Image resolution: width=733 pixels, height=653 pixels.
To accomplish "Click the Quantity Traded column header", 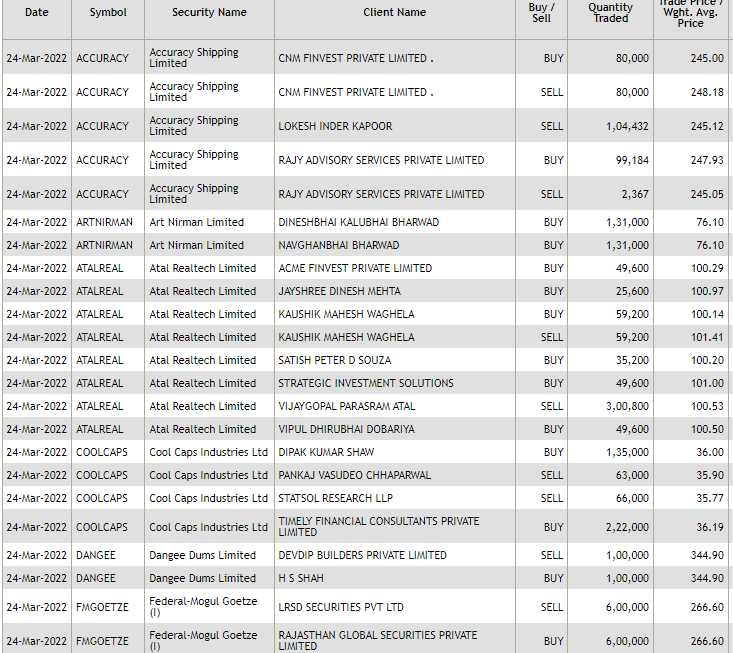I will point(610,13).
